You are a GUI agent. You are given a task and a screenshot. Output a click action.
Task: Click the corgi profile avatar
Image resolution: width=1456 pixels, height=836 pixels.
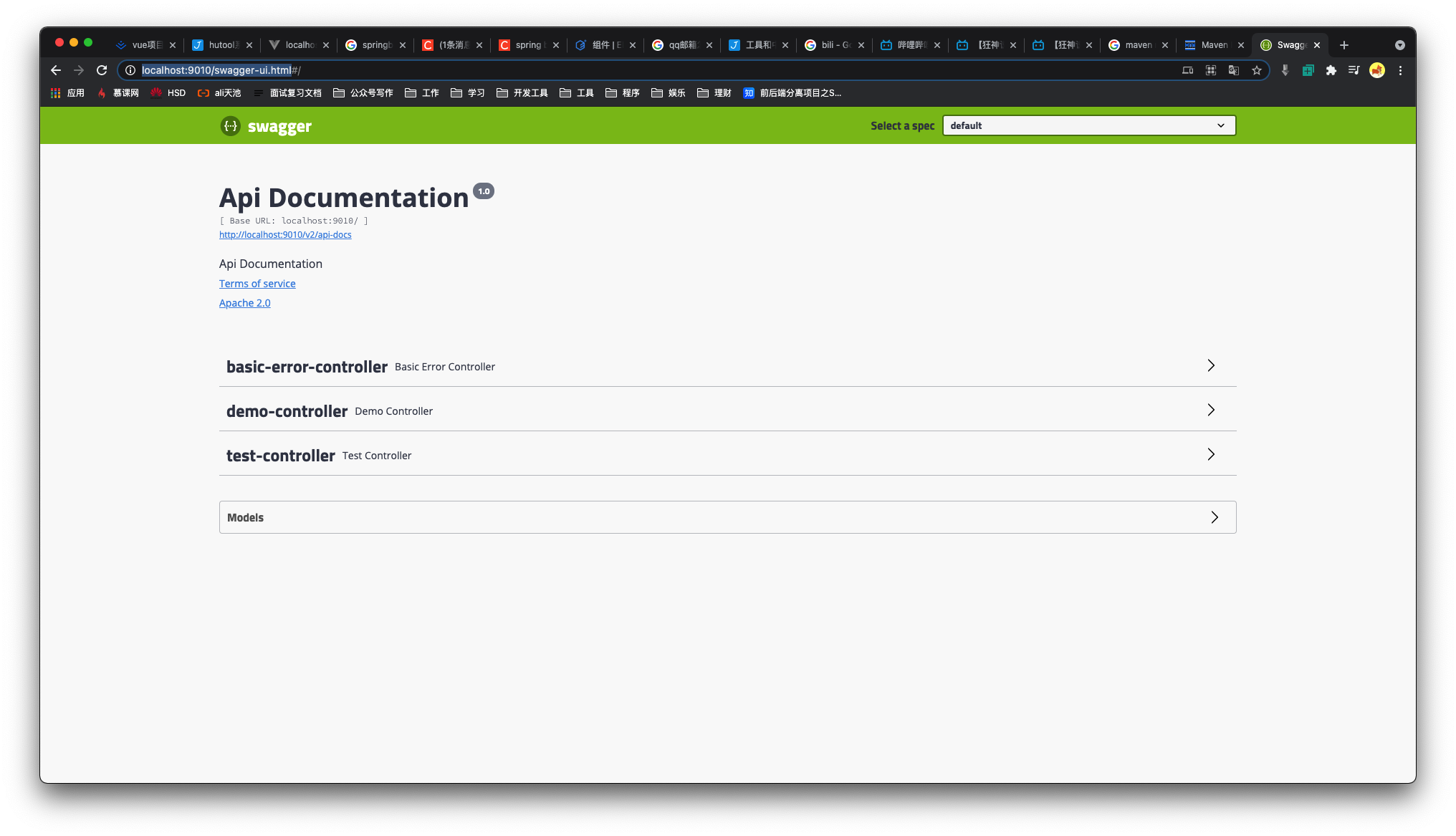1376,70
